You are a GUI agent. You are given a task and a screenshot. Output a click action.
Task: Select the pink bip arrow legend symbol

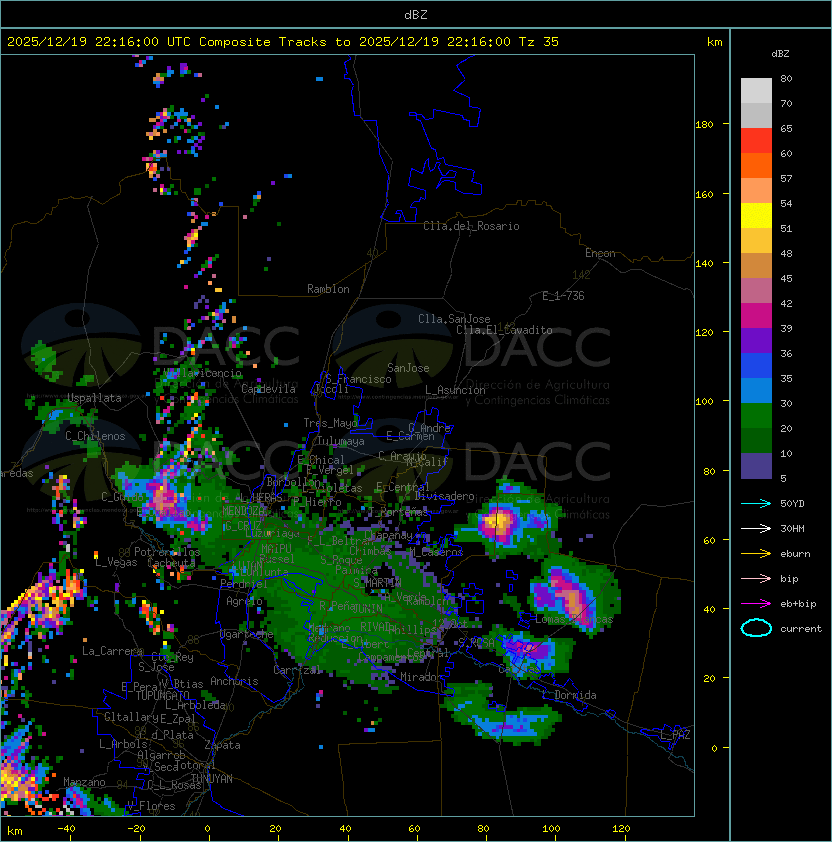(x=756, y=578)
